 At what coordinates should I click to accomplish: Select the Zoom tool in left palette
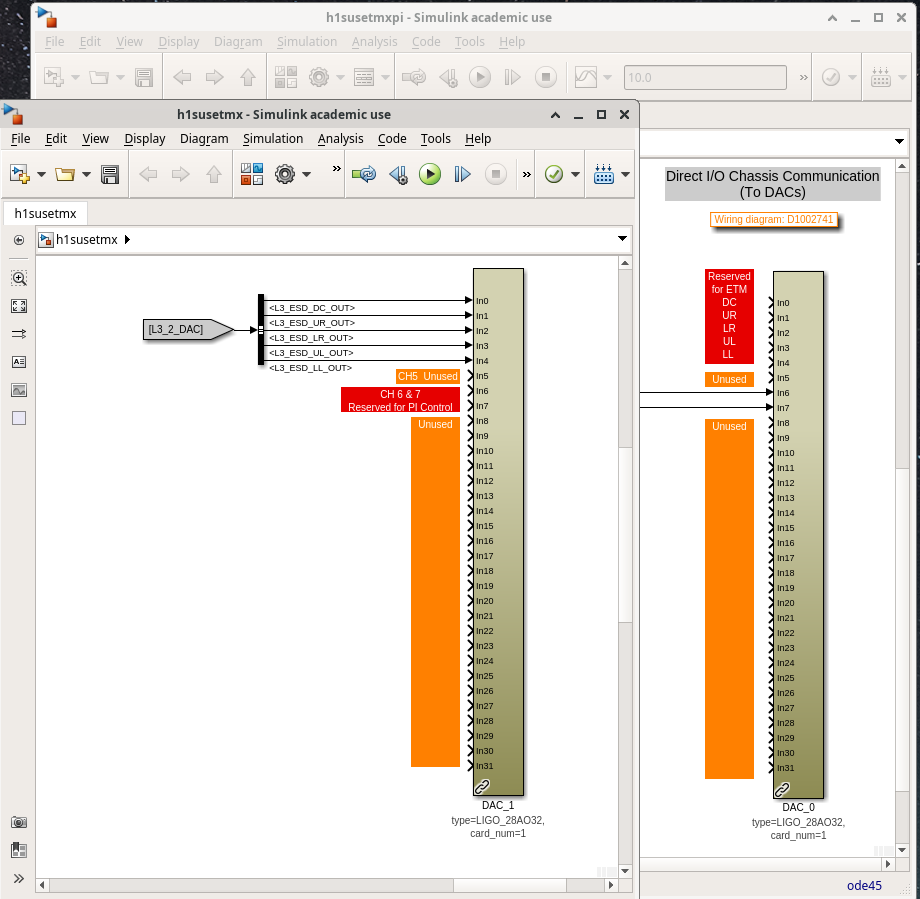point(19,278)
